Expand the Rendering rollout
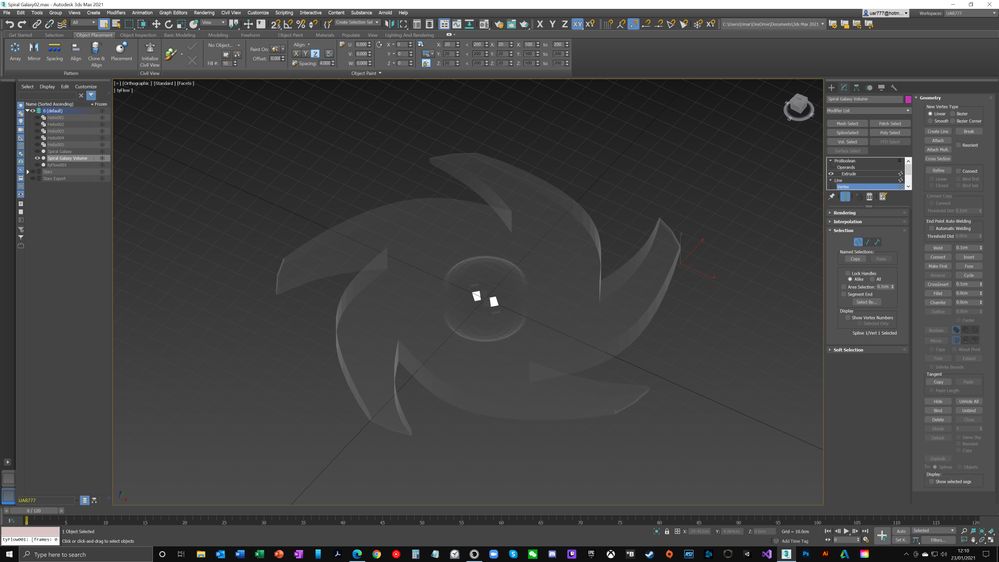Image resolution: width=999 pixels, height=562 pixels. coord(869,213)
